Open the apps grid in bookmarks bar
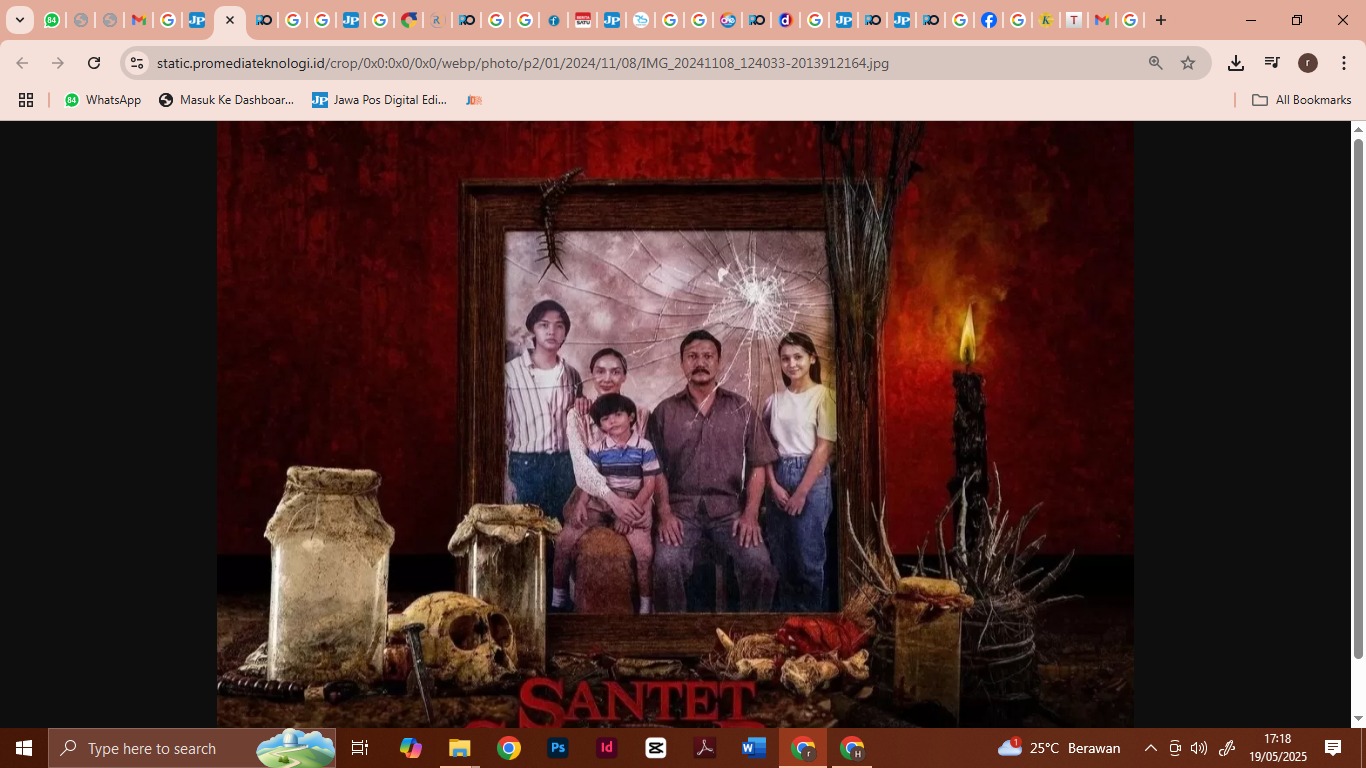Viewport: 1366px width, 768px height. coord(26,100)
